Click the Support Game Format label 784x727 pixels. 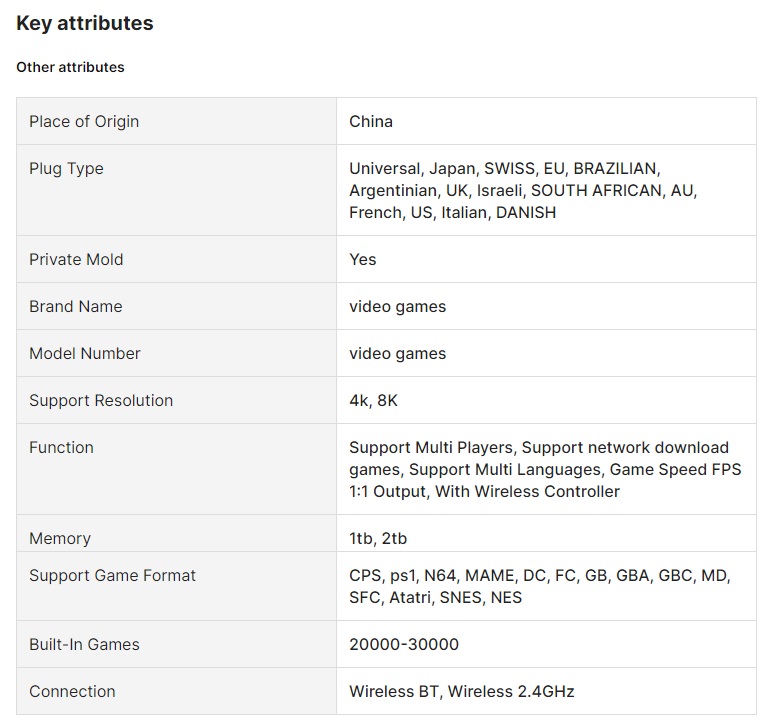(x=113, y=575)
